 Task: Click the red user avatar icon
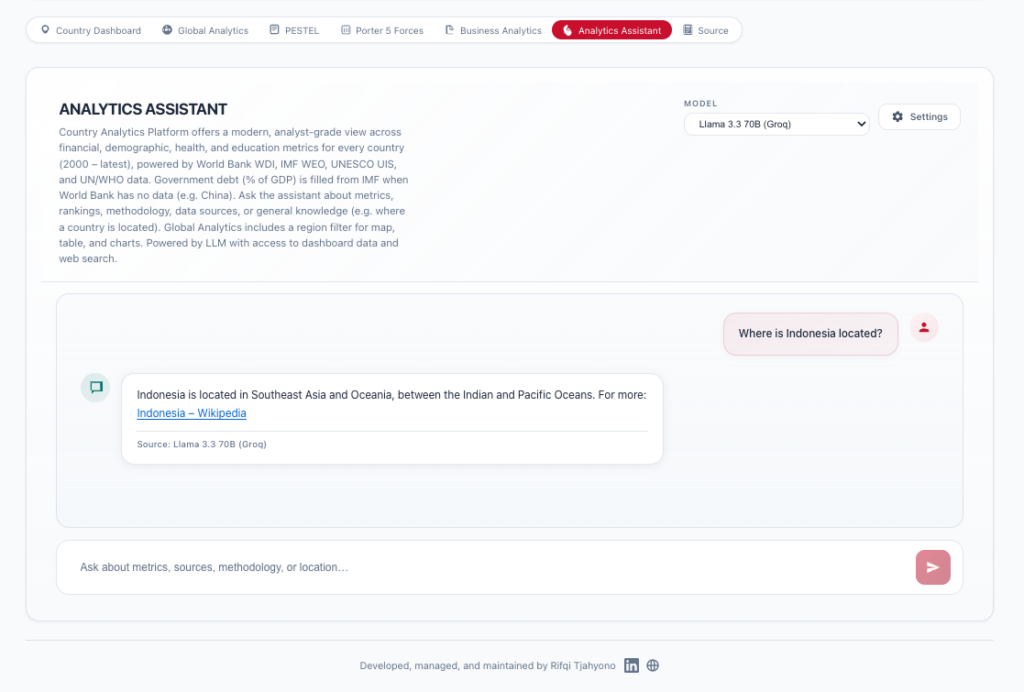924,327
